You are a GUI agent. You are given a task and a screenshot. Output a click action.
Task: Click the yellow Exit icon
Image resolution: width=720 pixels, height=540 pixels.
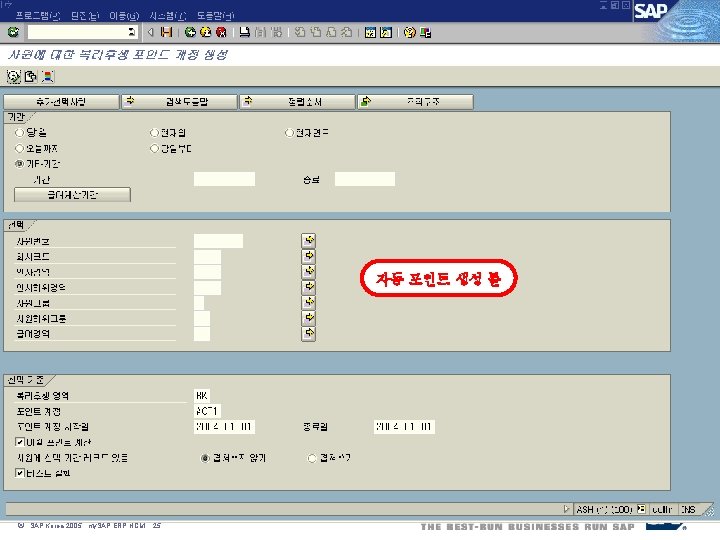click(x=206, y=32)
